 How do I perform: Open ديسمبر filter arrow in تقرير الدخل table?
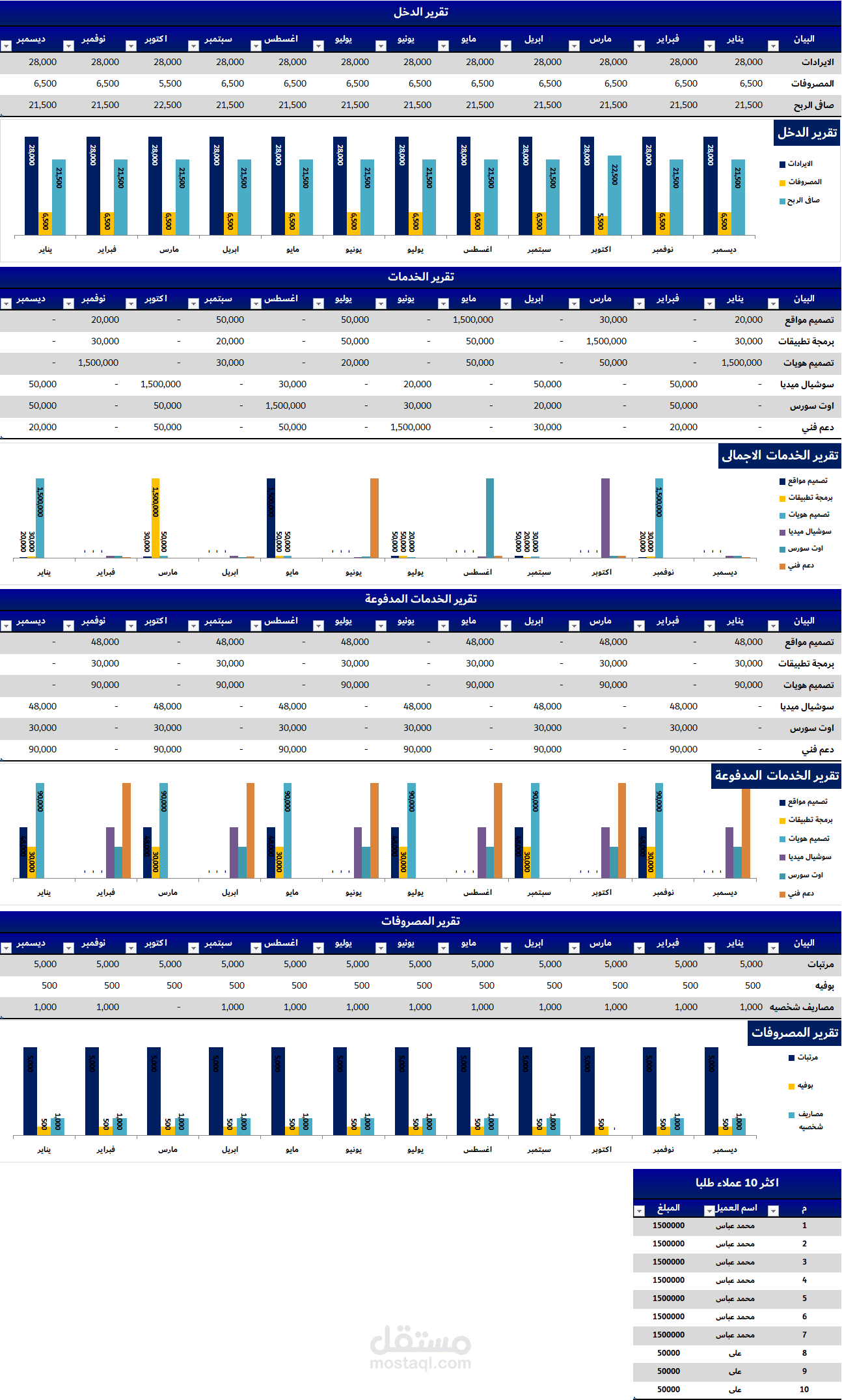tap(6, 46)
